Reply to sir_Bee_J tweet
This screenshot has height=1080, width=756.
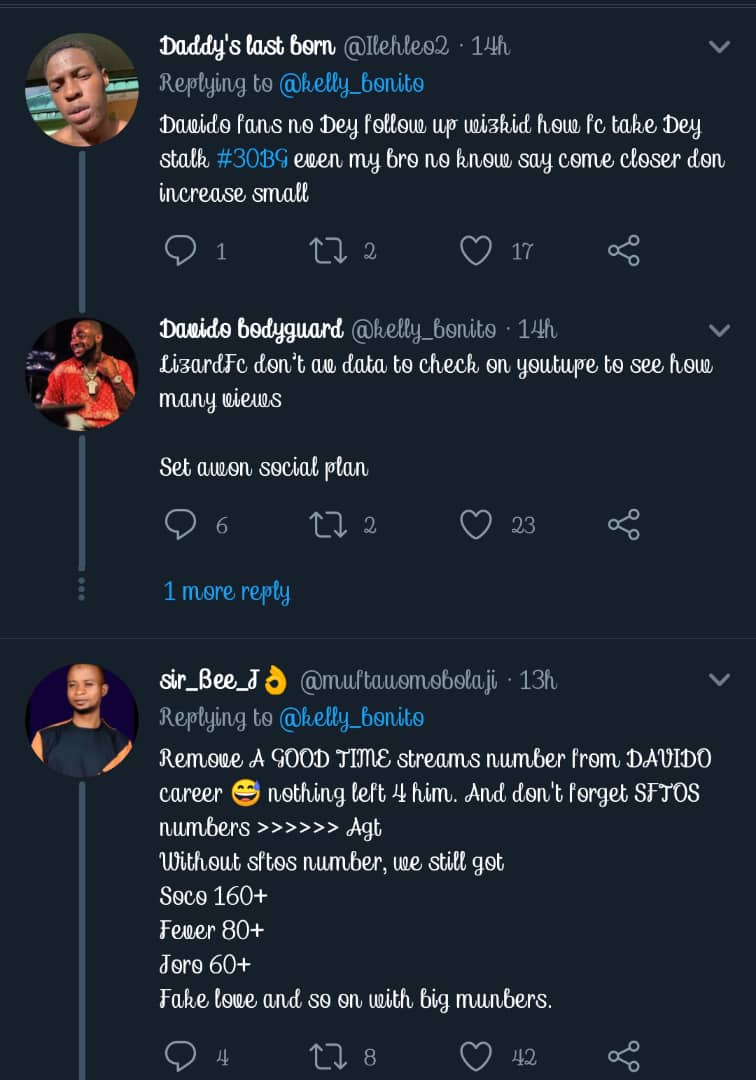[180, 1055]
